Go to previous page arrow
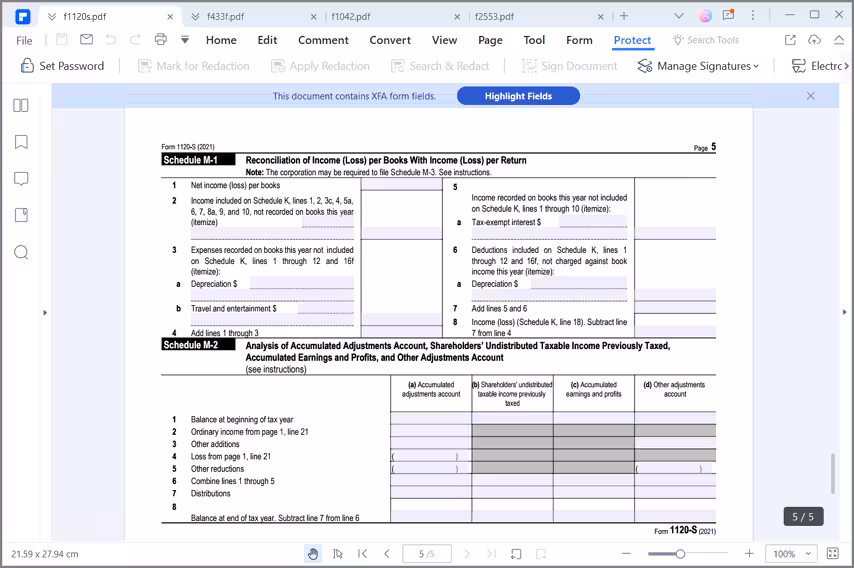 [387, 554]
